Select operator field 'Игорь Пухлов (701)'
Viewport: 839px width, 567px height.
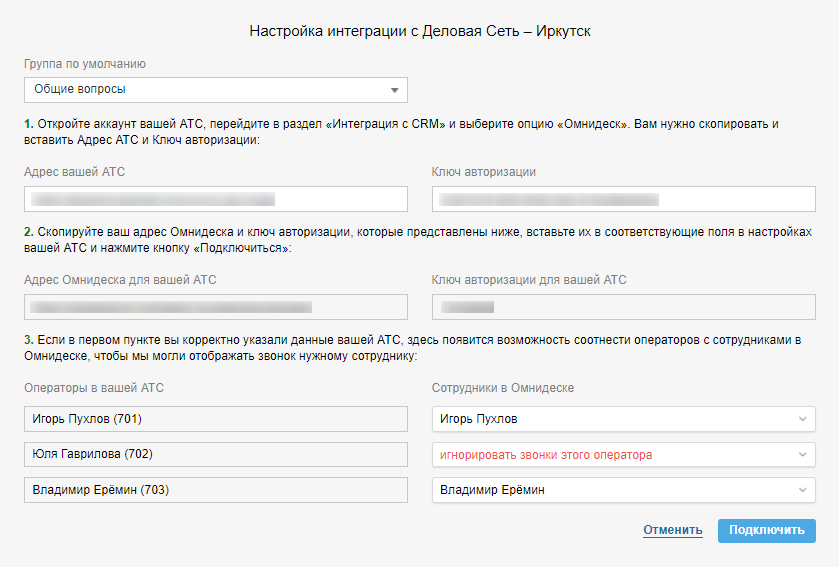click(x=216, y=419)
